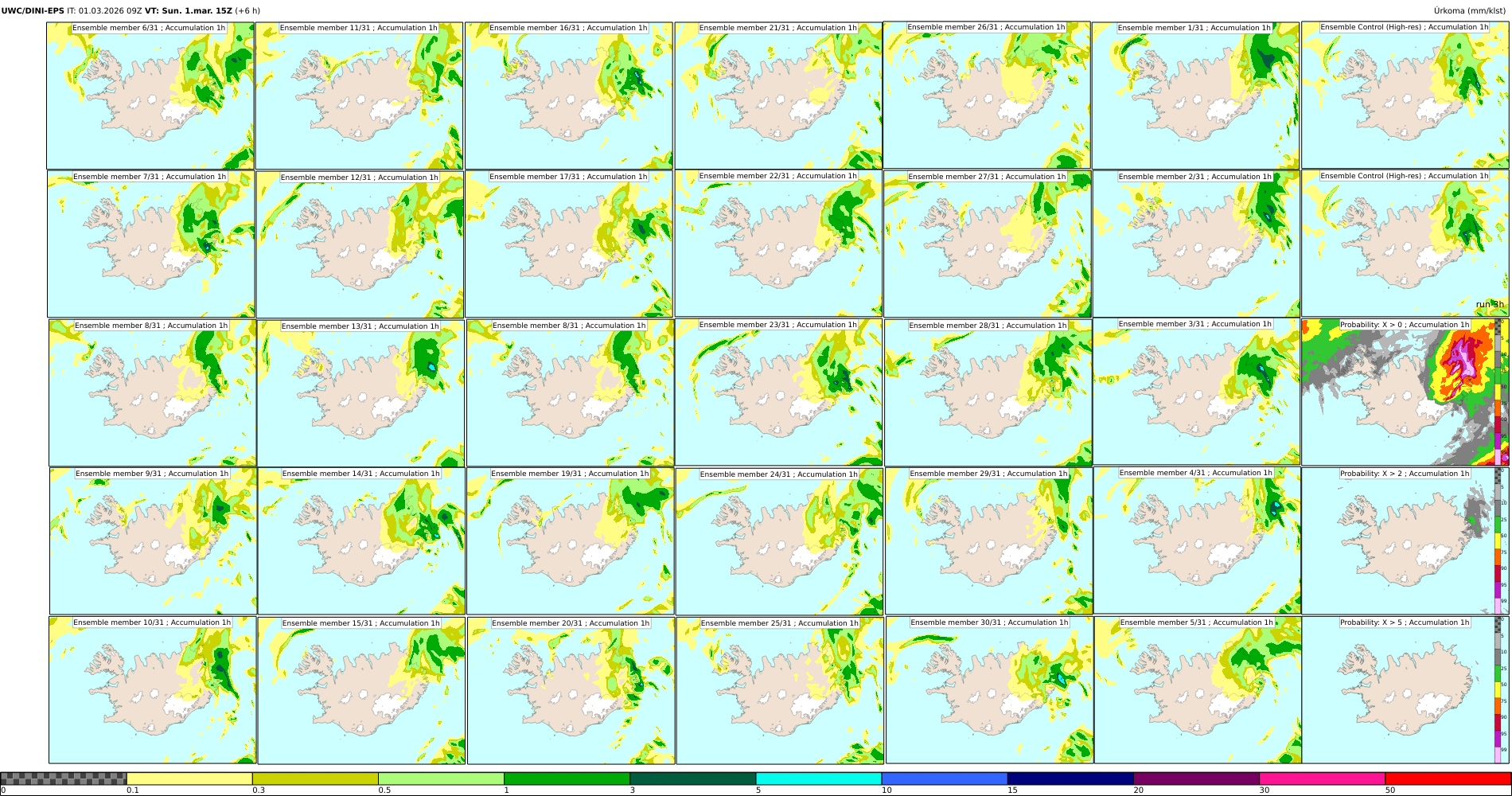View the Ensemble member 29/31 map
This screenshot has height=796, width=1512.
[989, 541]
